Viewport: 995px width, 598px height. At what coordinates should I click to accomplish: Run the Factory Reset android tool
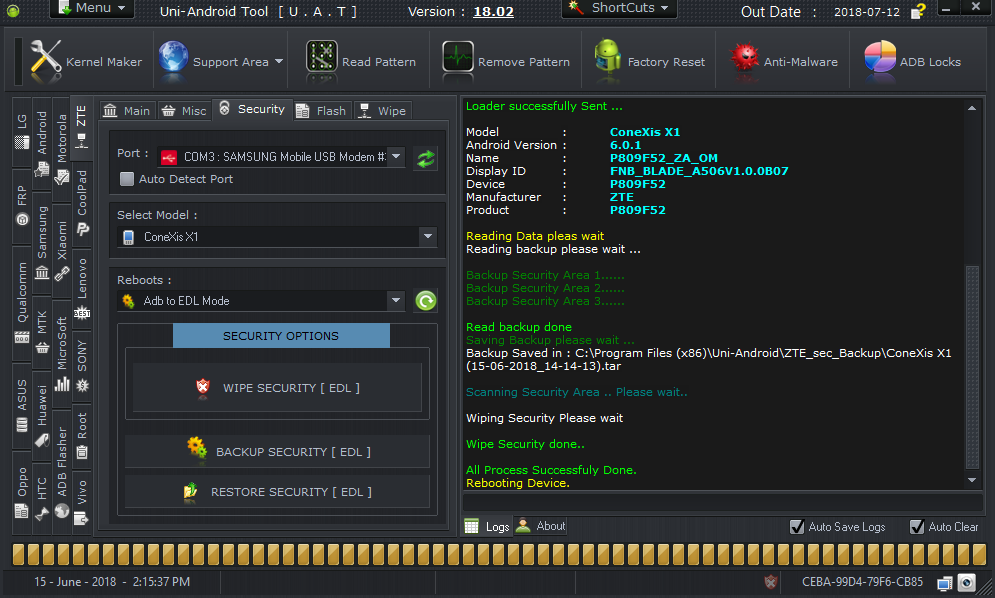coord(649,62)
